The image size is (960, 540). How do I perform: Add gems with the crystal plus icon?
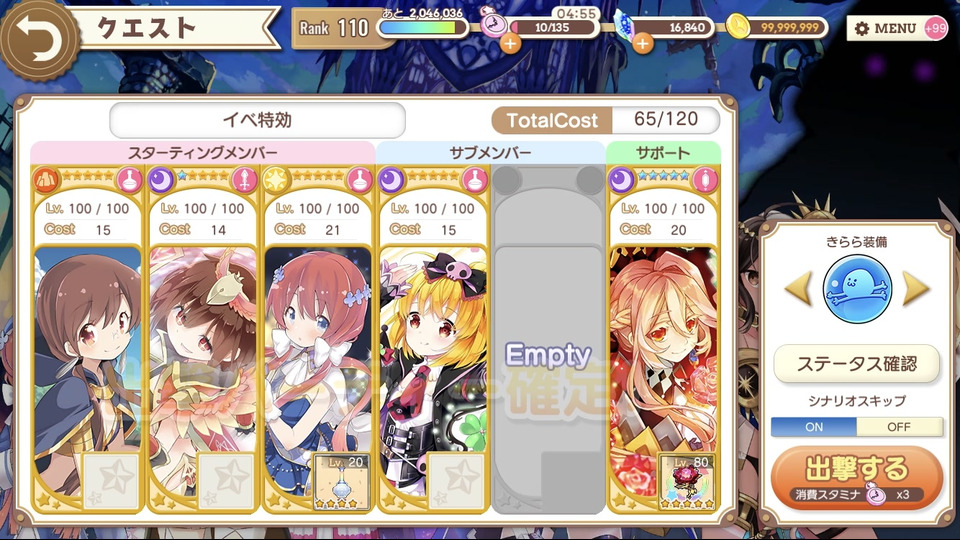pyautogui.click(x=642, y=43)
